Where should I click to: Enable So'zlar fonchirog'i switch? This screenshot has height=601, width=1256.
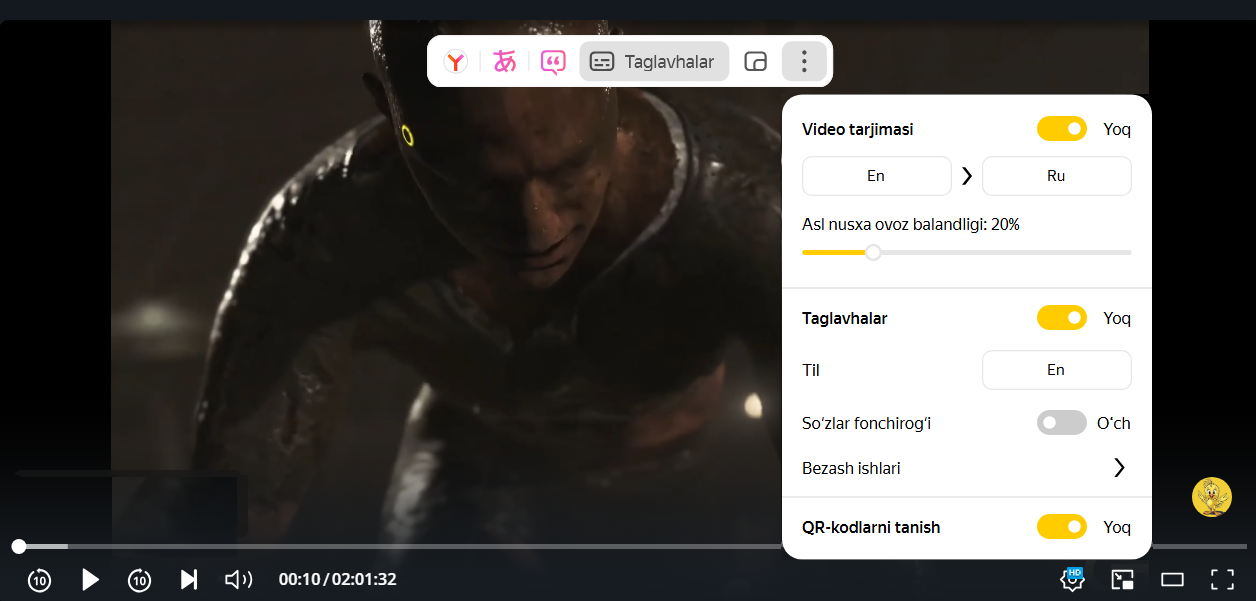[x=1062, y=423]
